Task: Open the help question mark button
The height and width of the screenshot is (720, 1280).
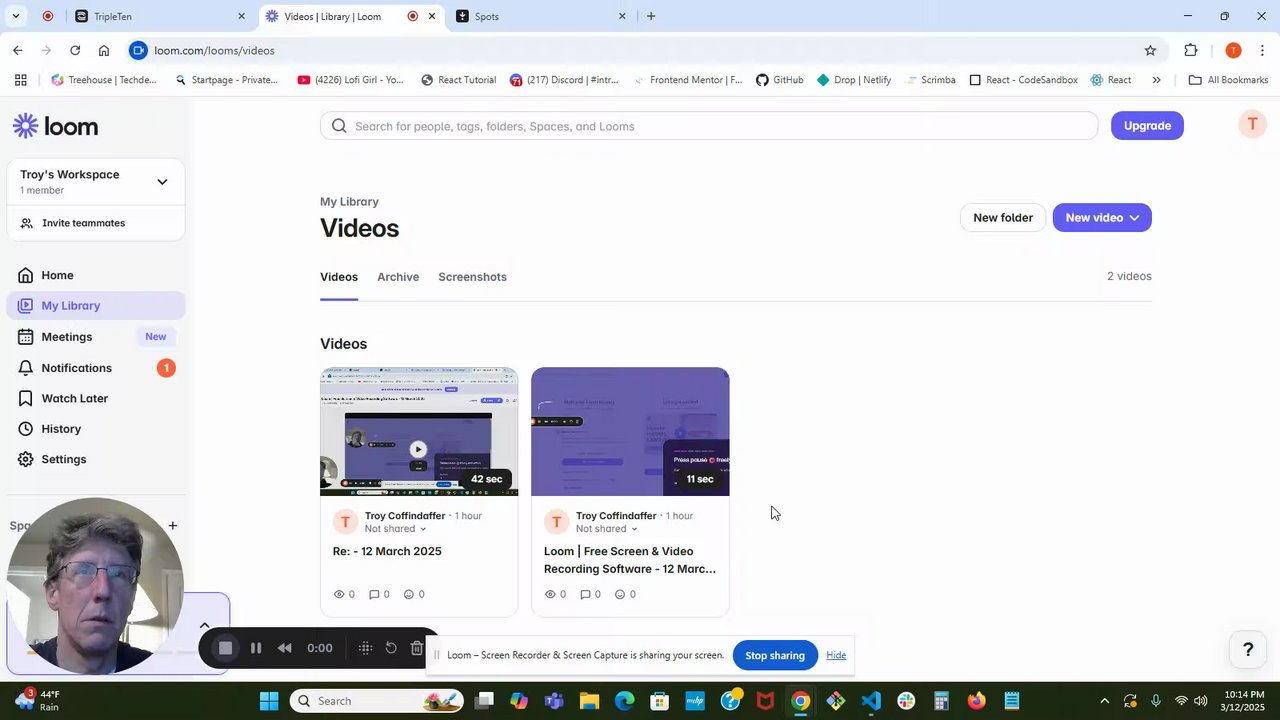Action: (1248, 650)
